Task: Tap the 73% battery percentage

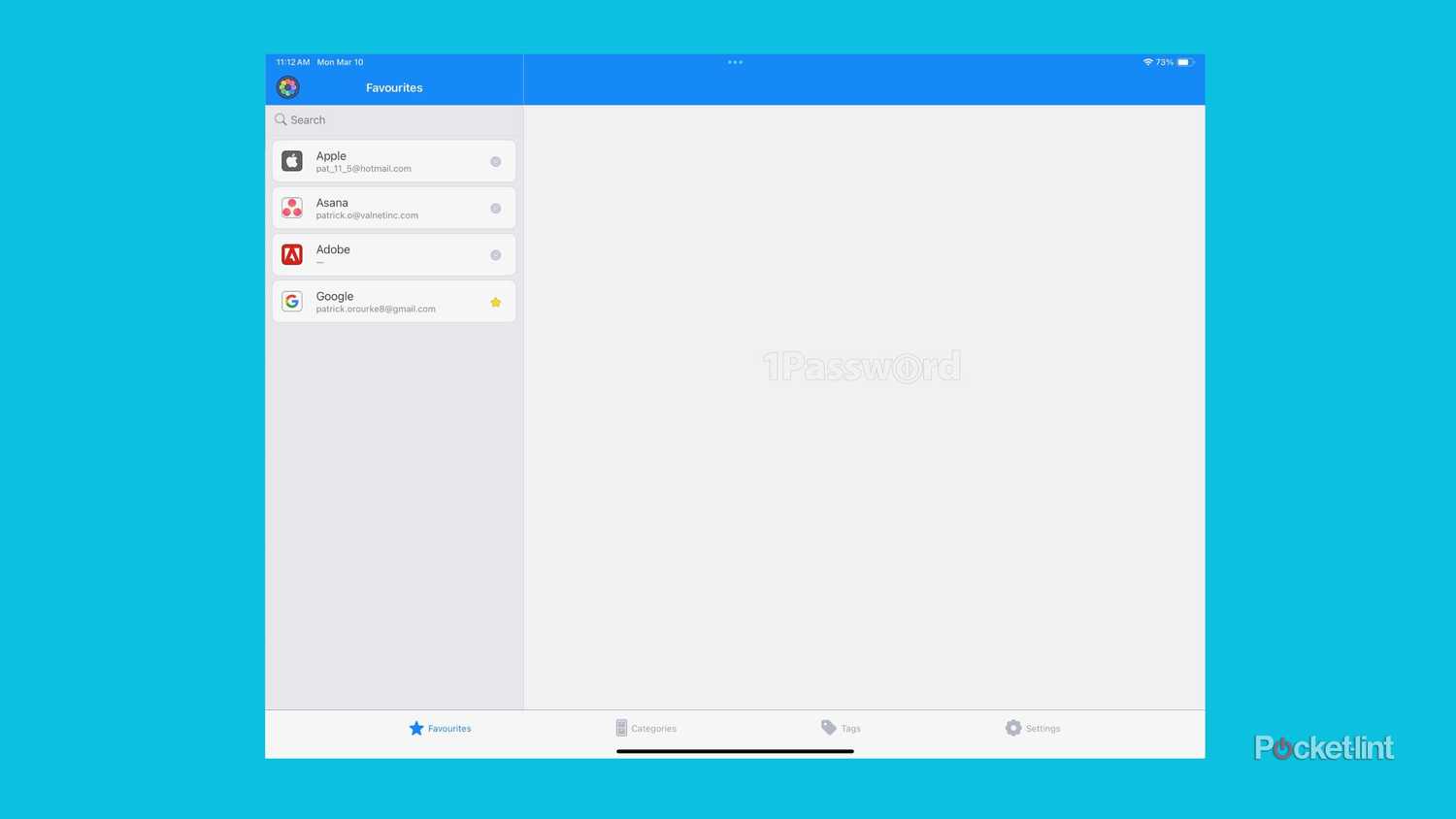Action: coord(1165,62)
